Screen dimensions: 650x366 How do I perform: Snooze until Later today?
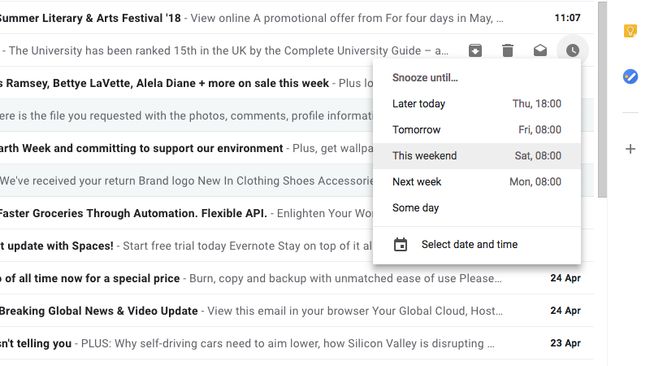pyautogui.click(x=477, y=104)
